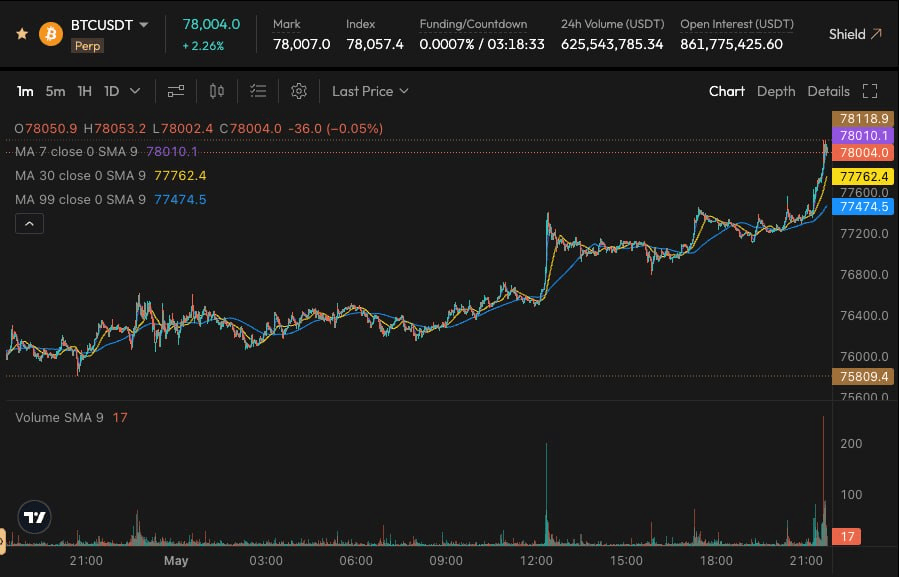
Task: Change the candlestick chart type icon
Action: (x=217, y=91)
